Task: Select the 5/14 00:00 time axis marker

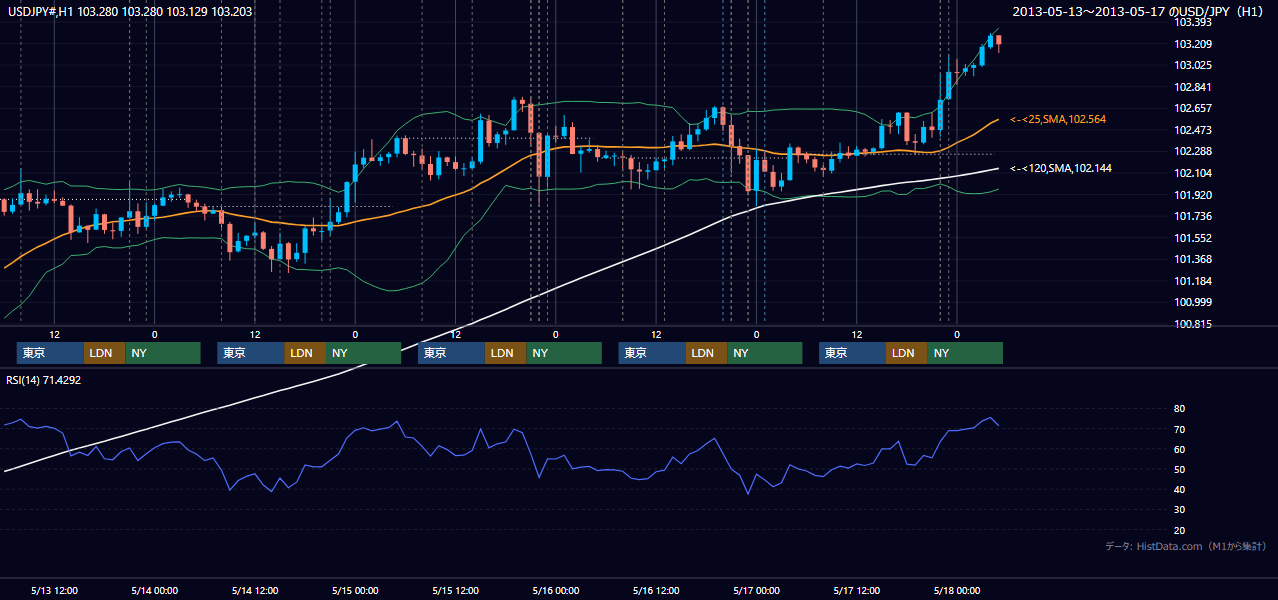Action: click(155, 590)
